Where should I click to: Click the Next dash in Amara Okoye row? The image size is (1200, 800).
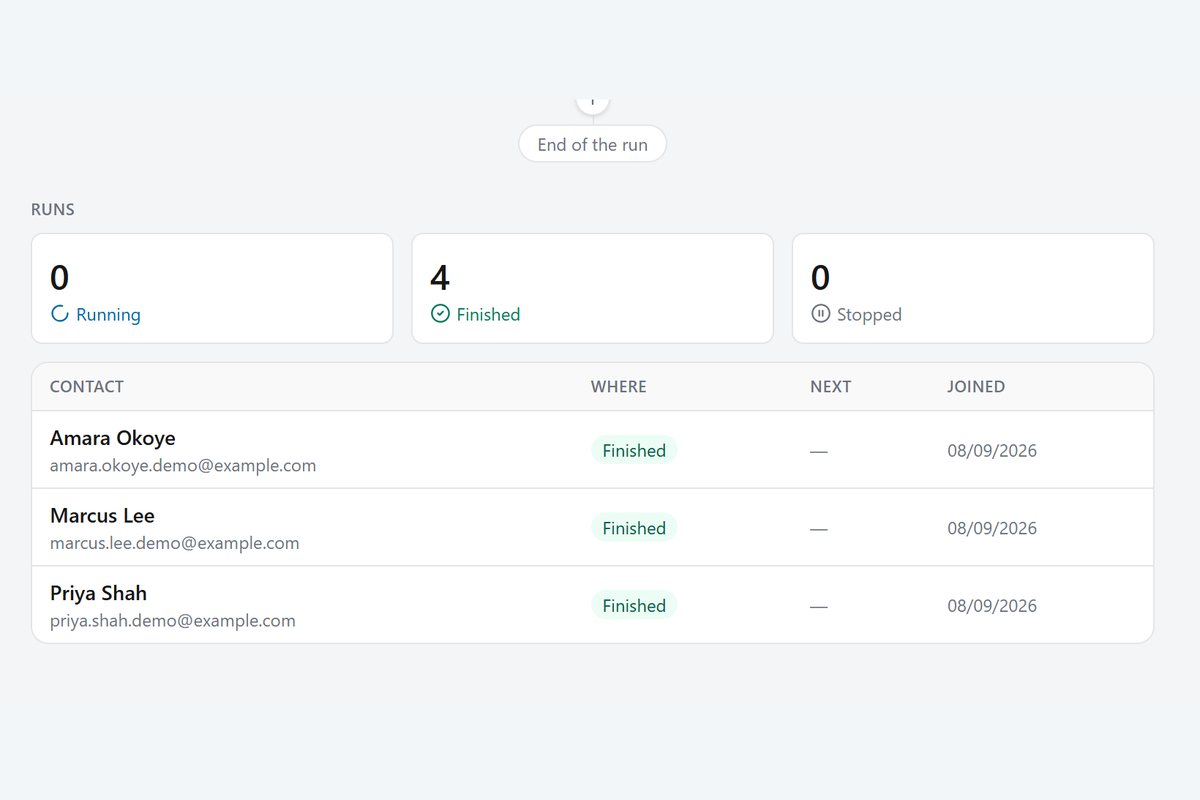pos(819,451)
